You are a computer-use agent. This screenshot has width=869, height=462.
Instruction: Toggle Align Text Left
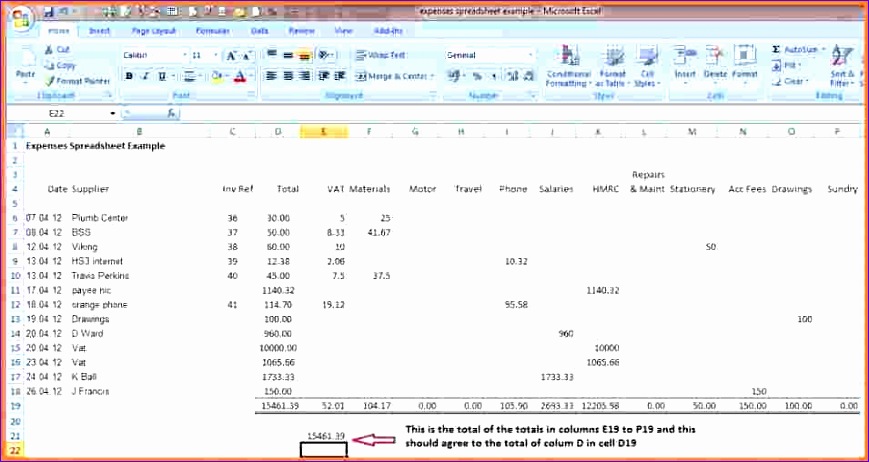272,76
